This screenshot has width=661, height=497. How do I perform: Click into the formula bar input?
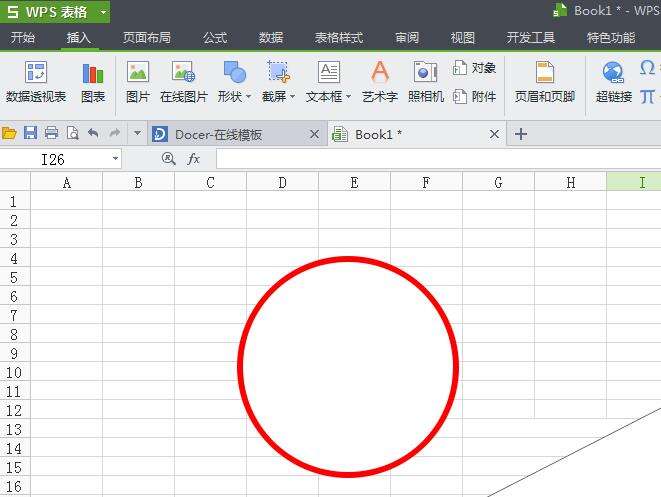(x=438, y=159)
